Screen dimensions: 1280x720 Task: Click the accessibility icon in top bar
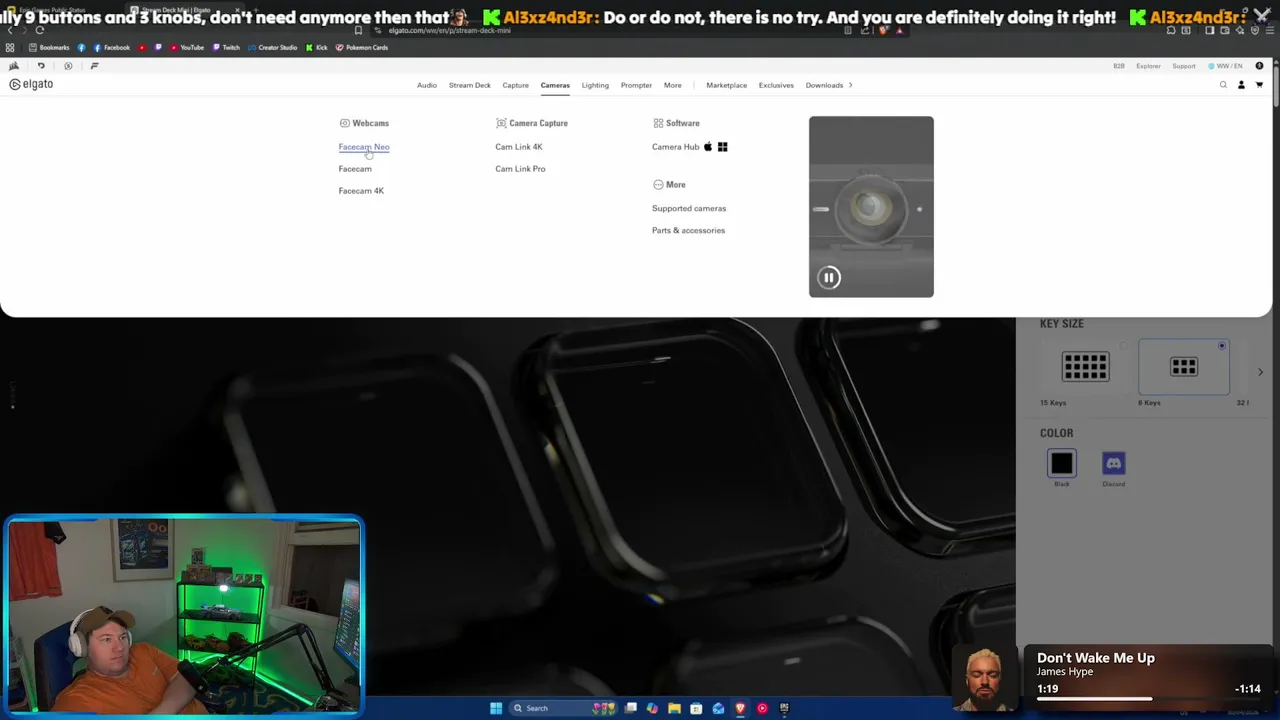[x=1259, y=66]
